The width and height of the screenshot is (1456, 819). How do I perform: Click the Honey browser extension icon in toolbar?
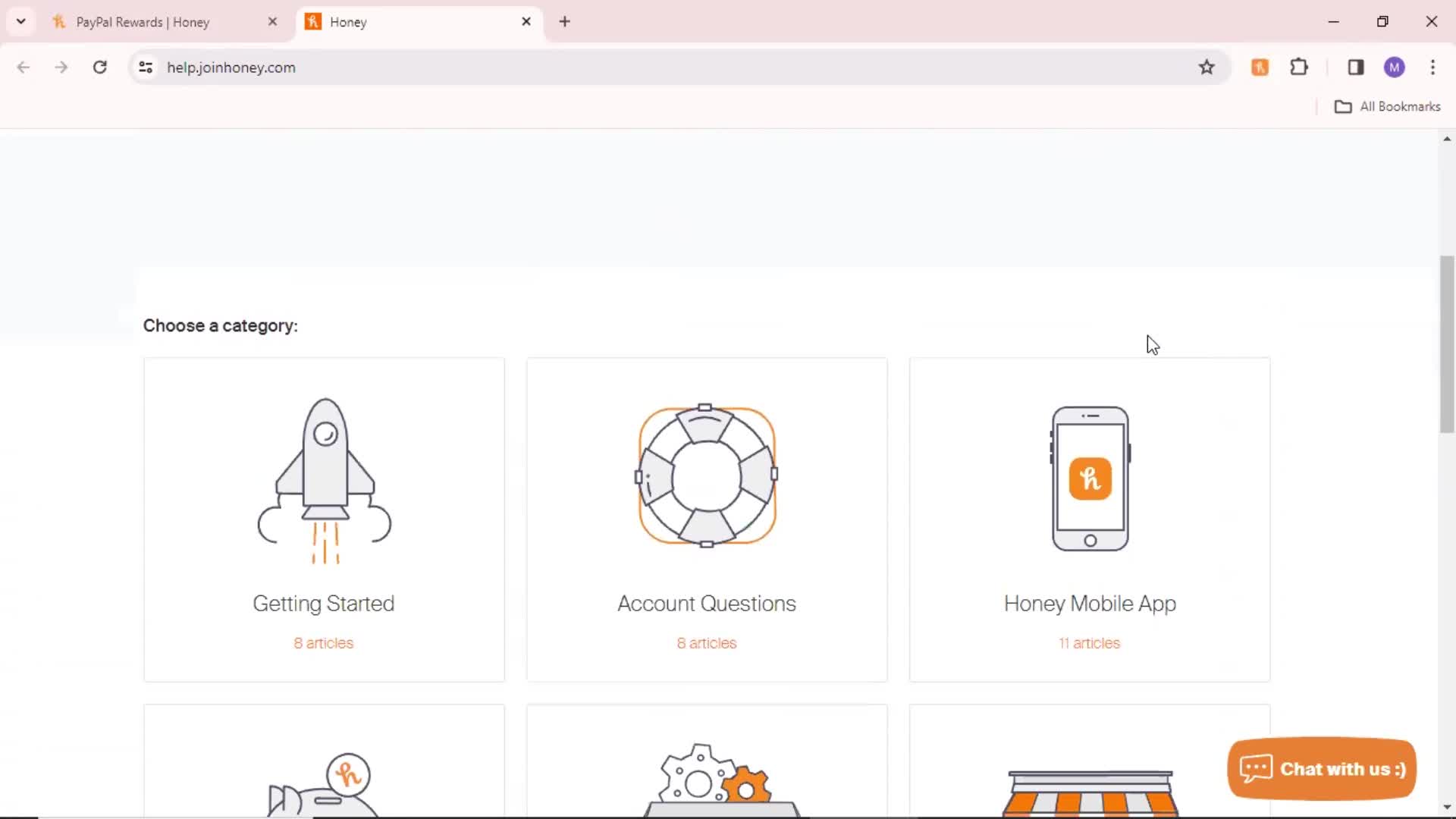pos(1260,67)
